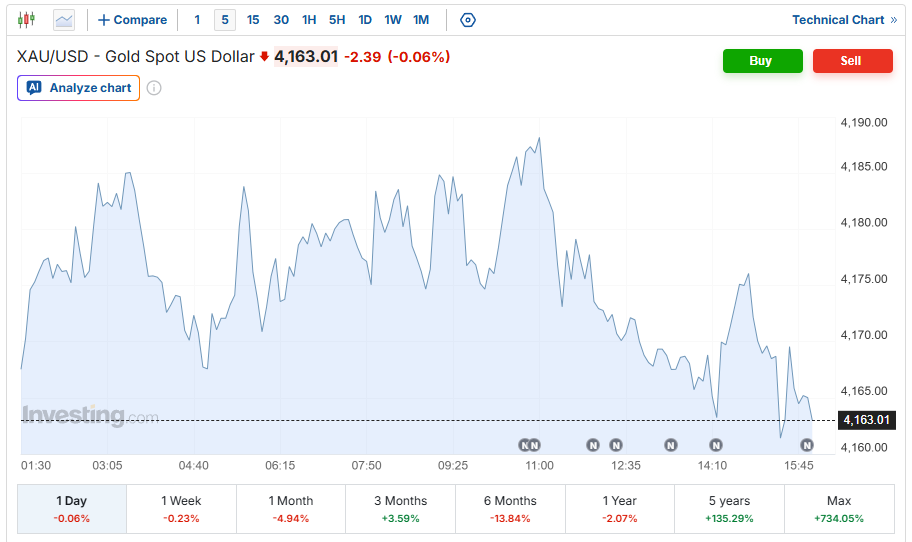The image size is (912, 542).
Task: Open the Technical Chart link
Action: tap(845, 20)
